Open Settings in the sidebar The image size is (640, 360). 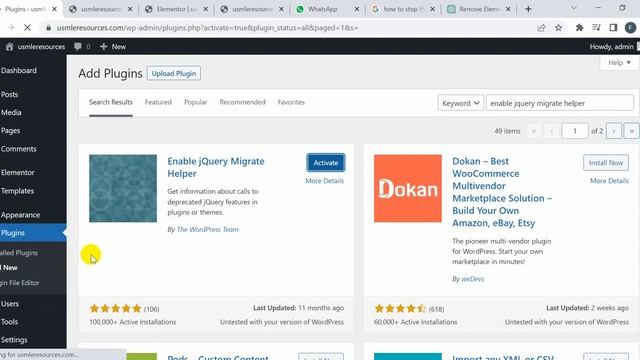[14, 340]
